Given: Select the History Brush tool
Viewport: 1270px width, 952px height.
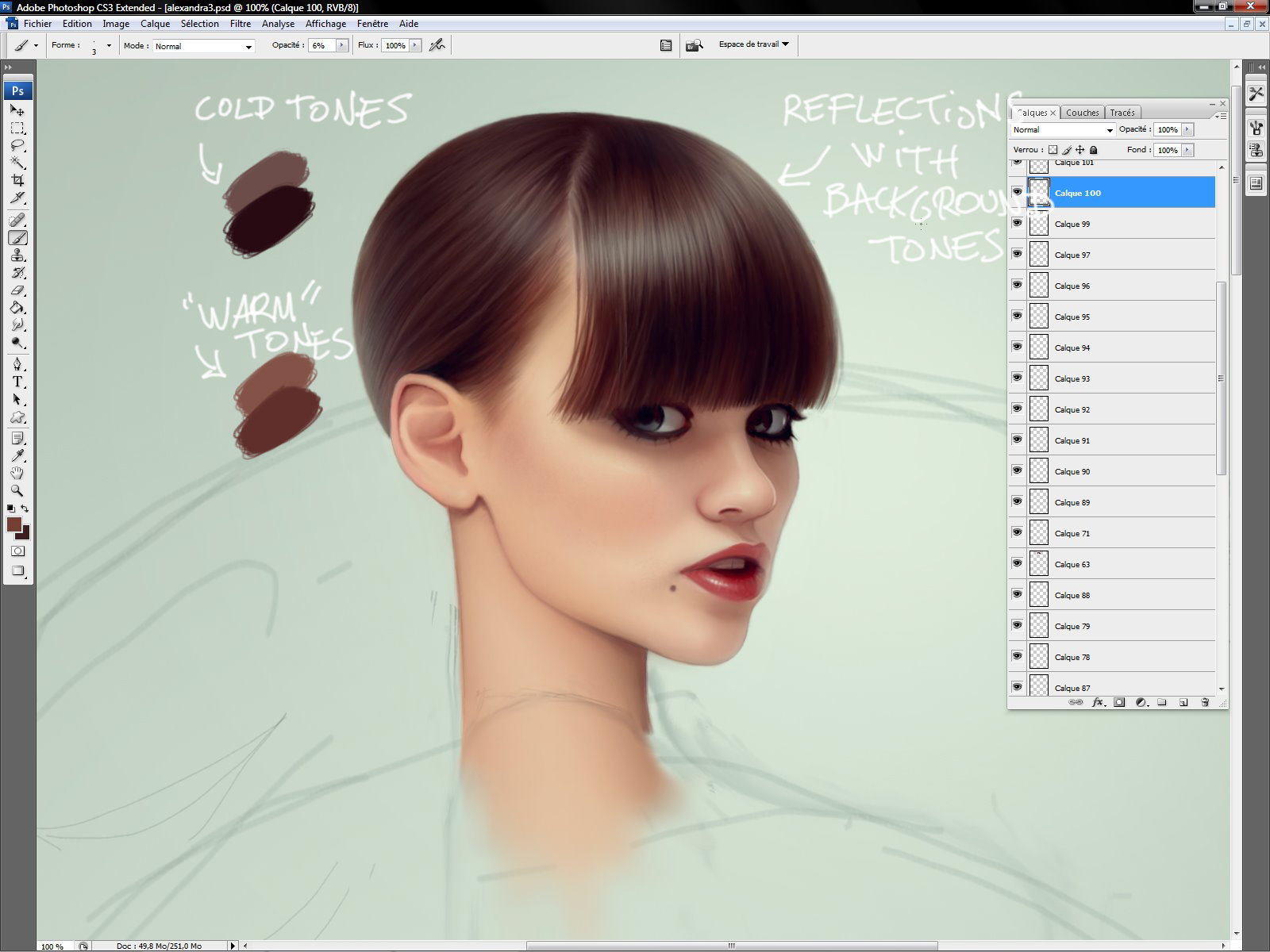Looking at the screenshot, I should pos(17,272).
